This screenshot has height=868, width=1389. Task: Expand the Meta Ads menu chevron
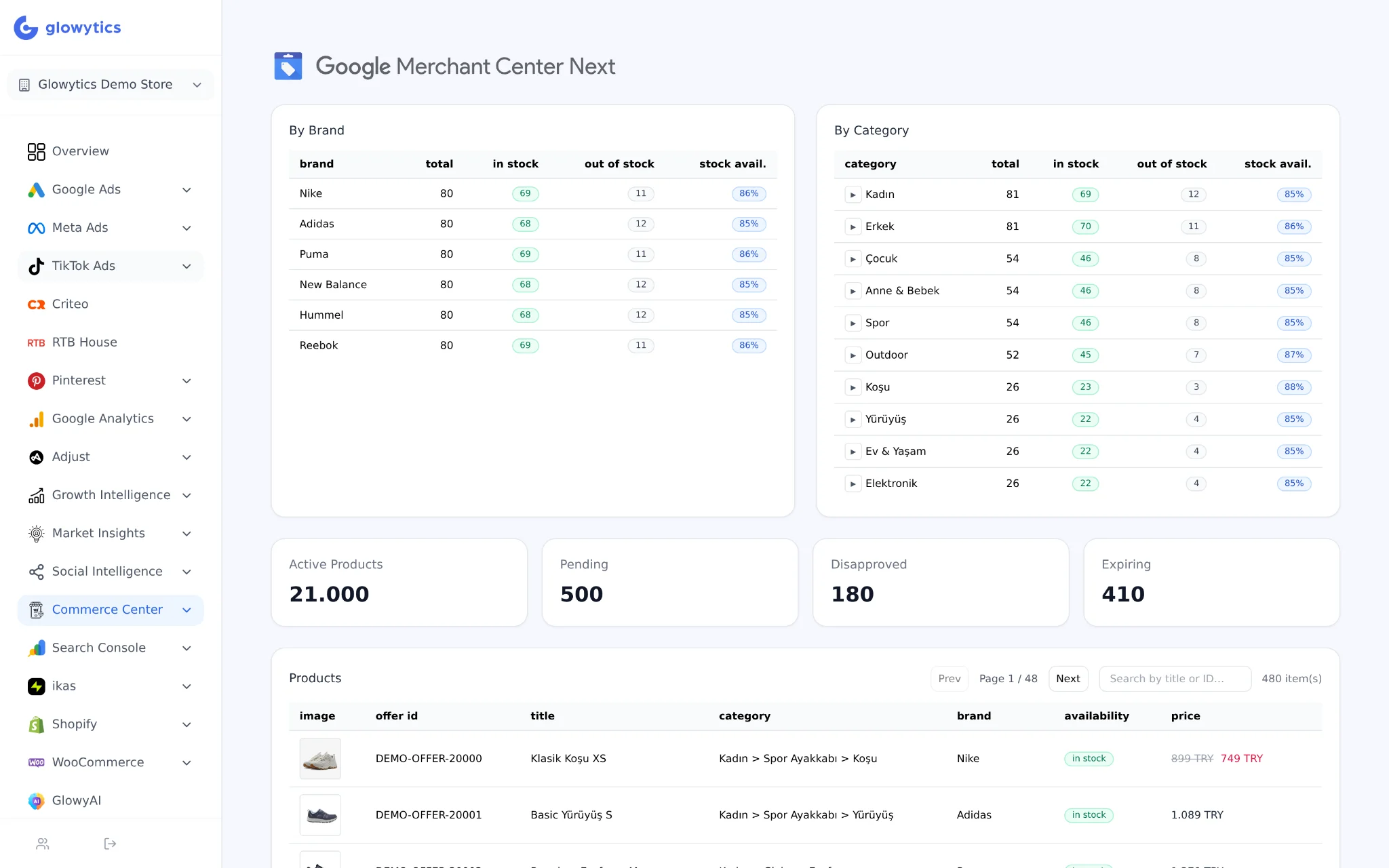(x=187, y=228)
